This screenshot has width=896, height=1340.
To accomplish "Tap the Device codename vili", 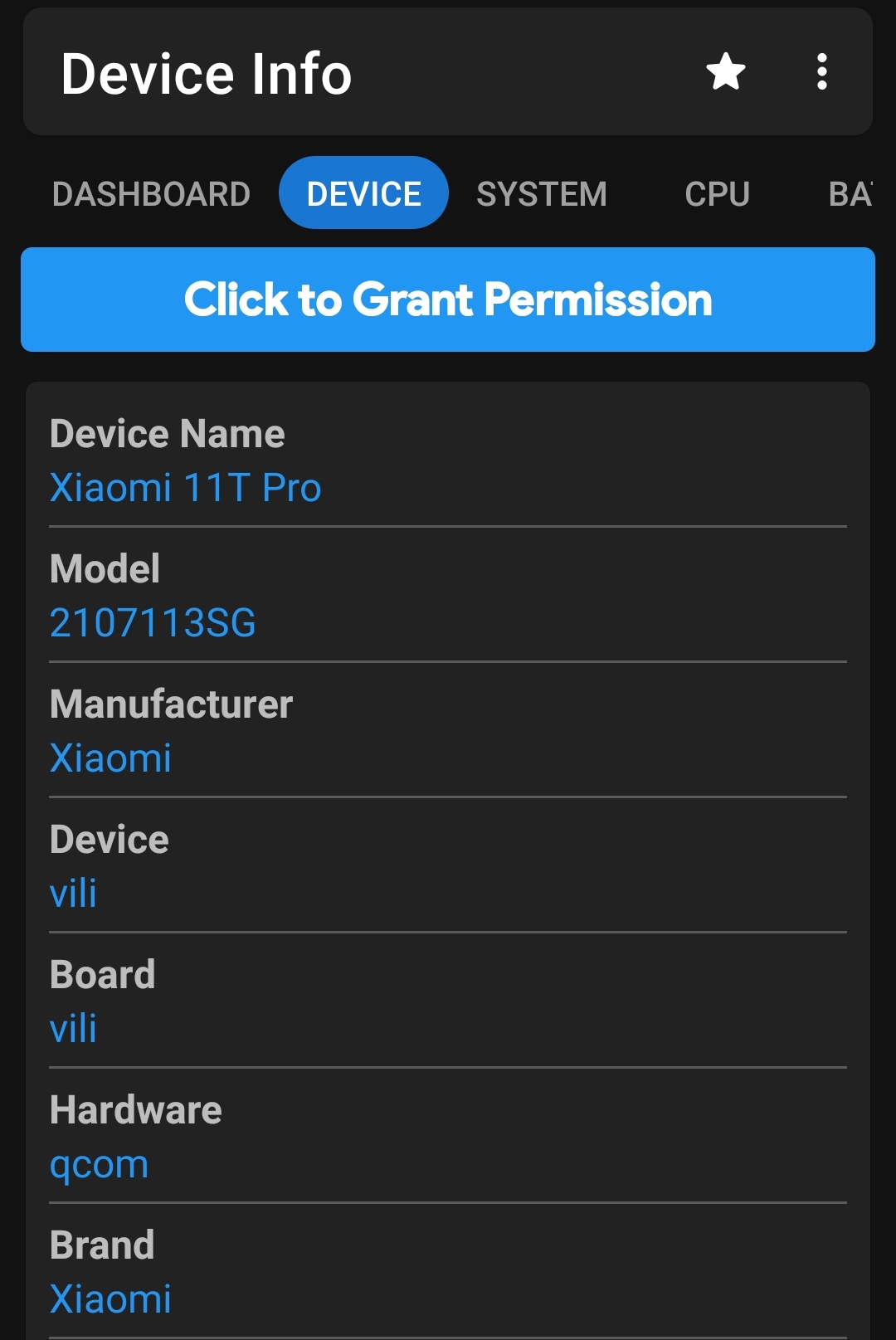I will [x=73, y=894].
